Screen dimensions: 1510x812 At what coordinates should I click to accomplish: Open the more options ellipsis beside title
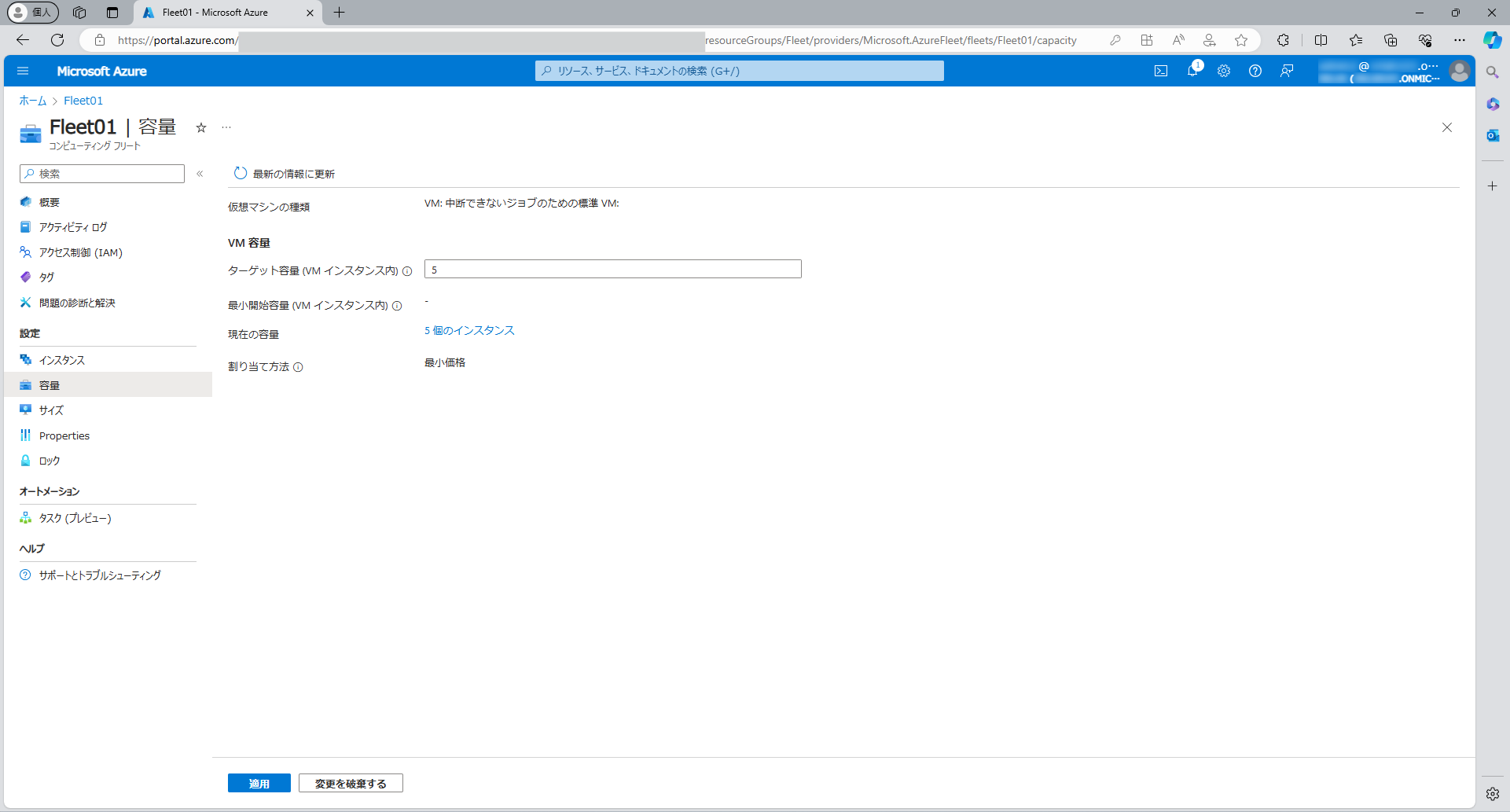[x=226, y=127]
